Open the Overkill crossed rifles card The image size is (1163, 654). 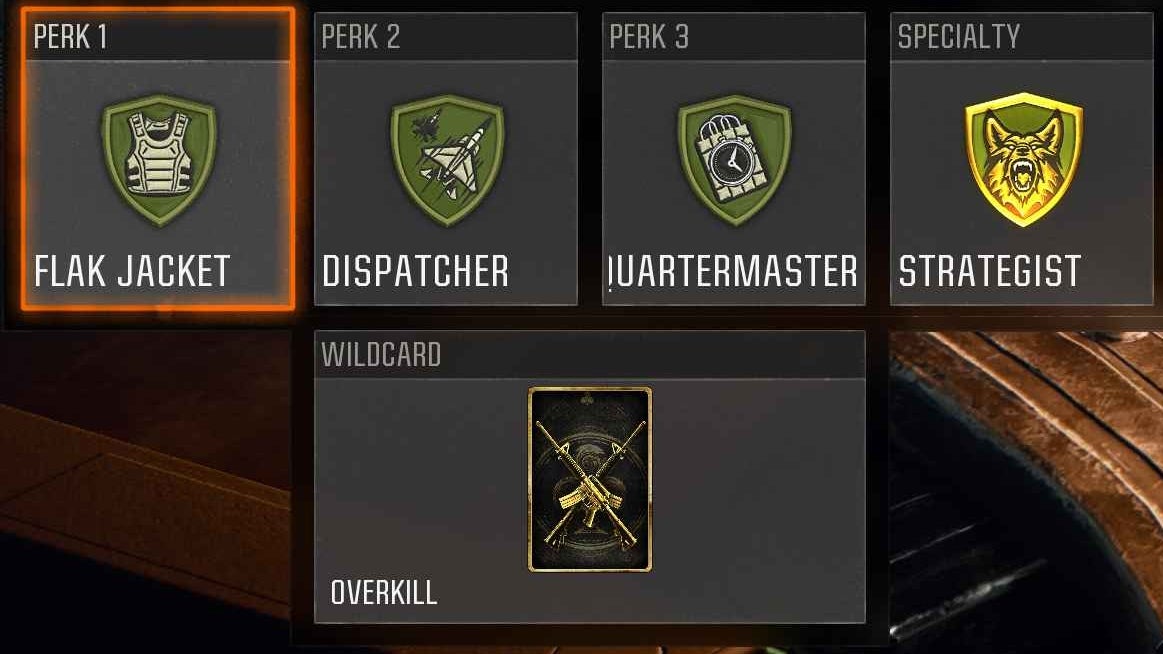(x=590, y=480)
